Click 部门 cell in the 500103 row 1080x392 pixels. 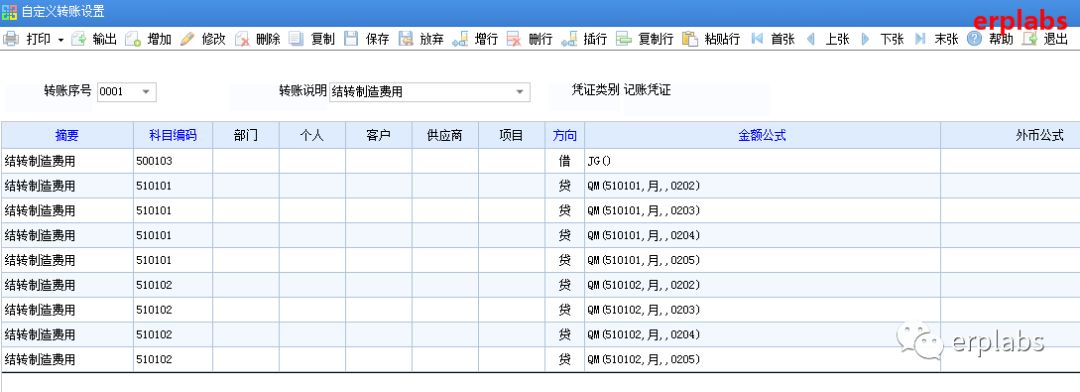[x=246, y=161]
